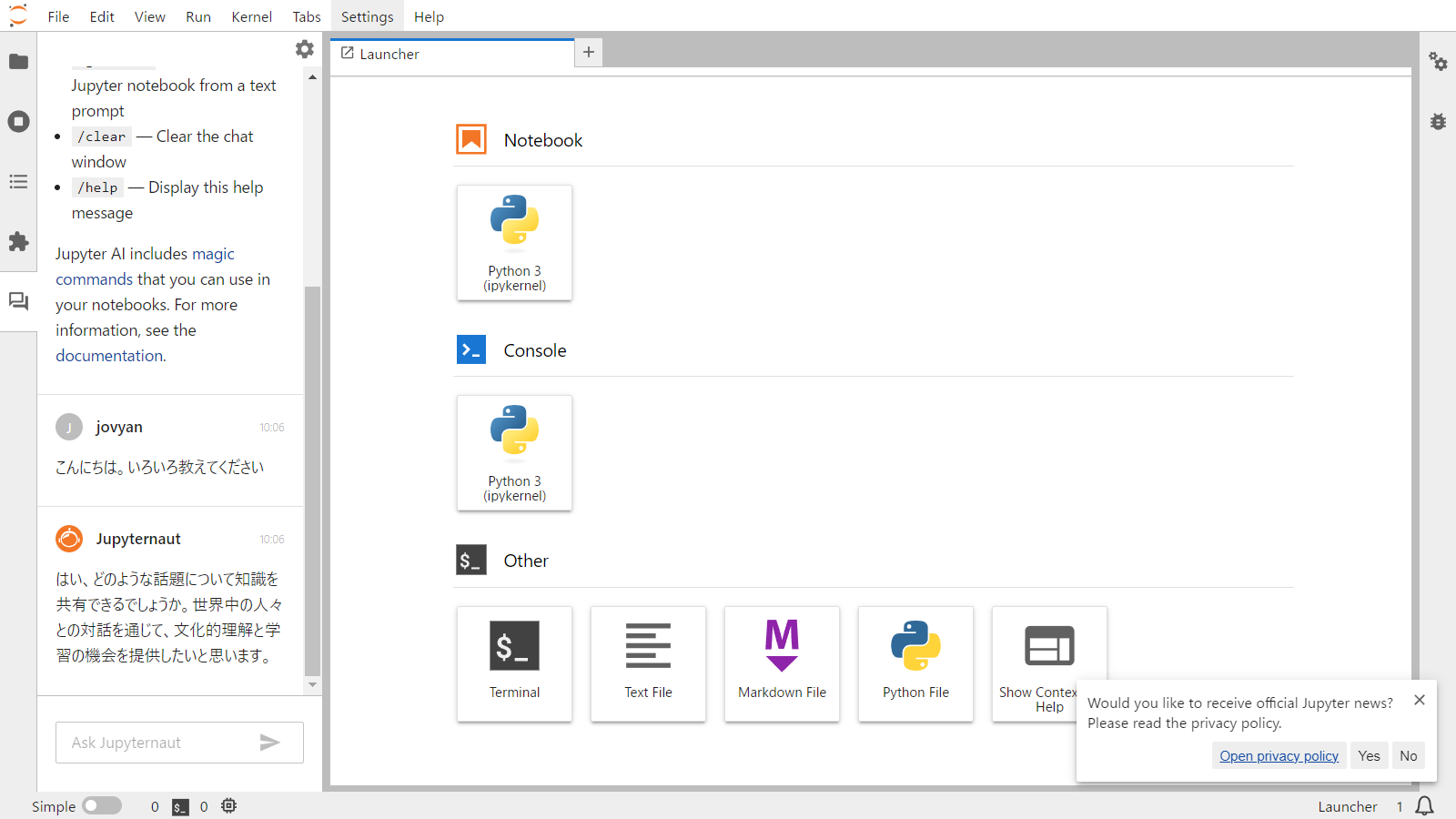
Task: Open the Debugger bug icon
Action: pyautogui.click(x=1438, y=122)
